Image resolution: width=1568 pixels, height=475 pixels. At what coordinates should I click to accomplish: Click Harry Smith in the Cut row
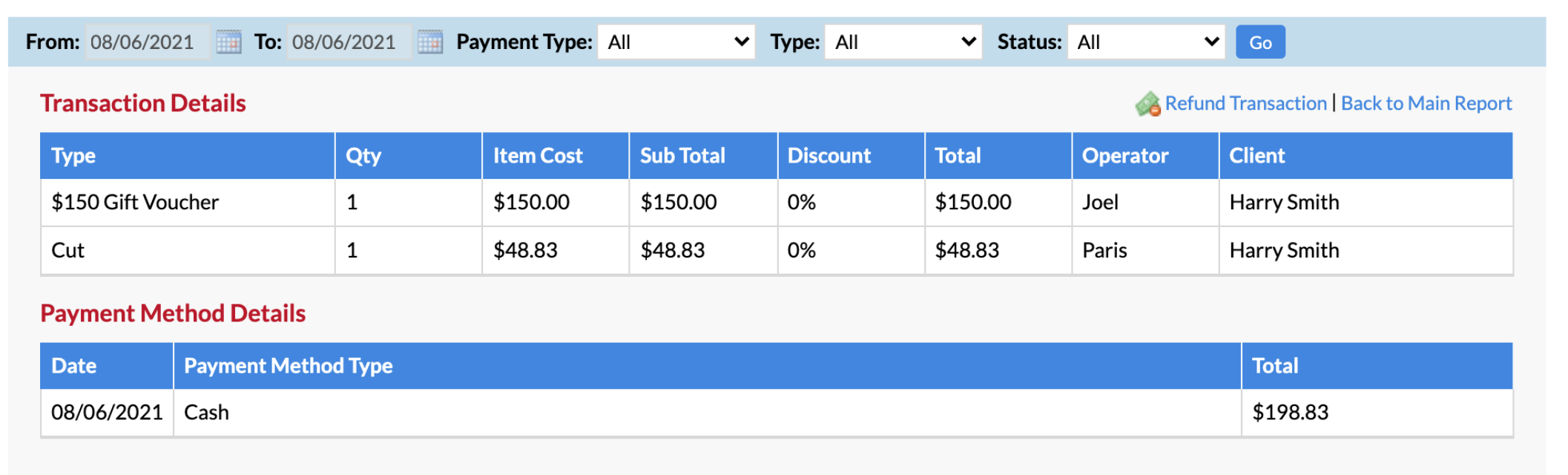(x=1366, y=251)
